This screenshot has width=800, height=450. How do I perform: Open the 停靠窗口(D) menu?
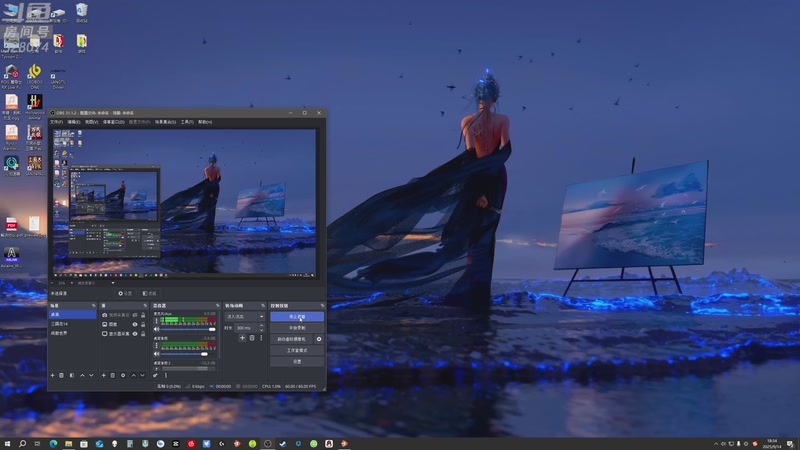click(x=113, y=122)
